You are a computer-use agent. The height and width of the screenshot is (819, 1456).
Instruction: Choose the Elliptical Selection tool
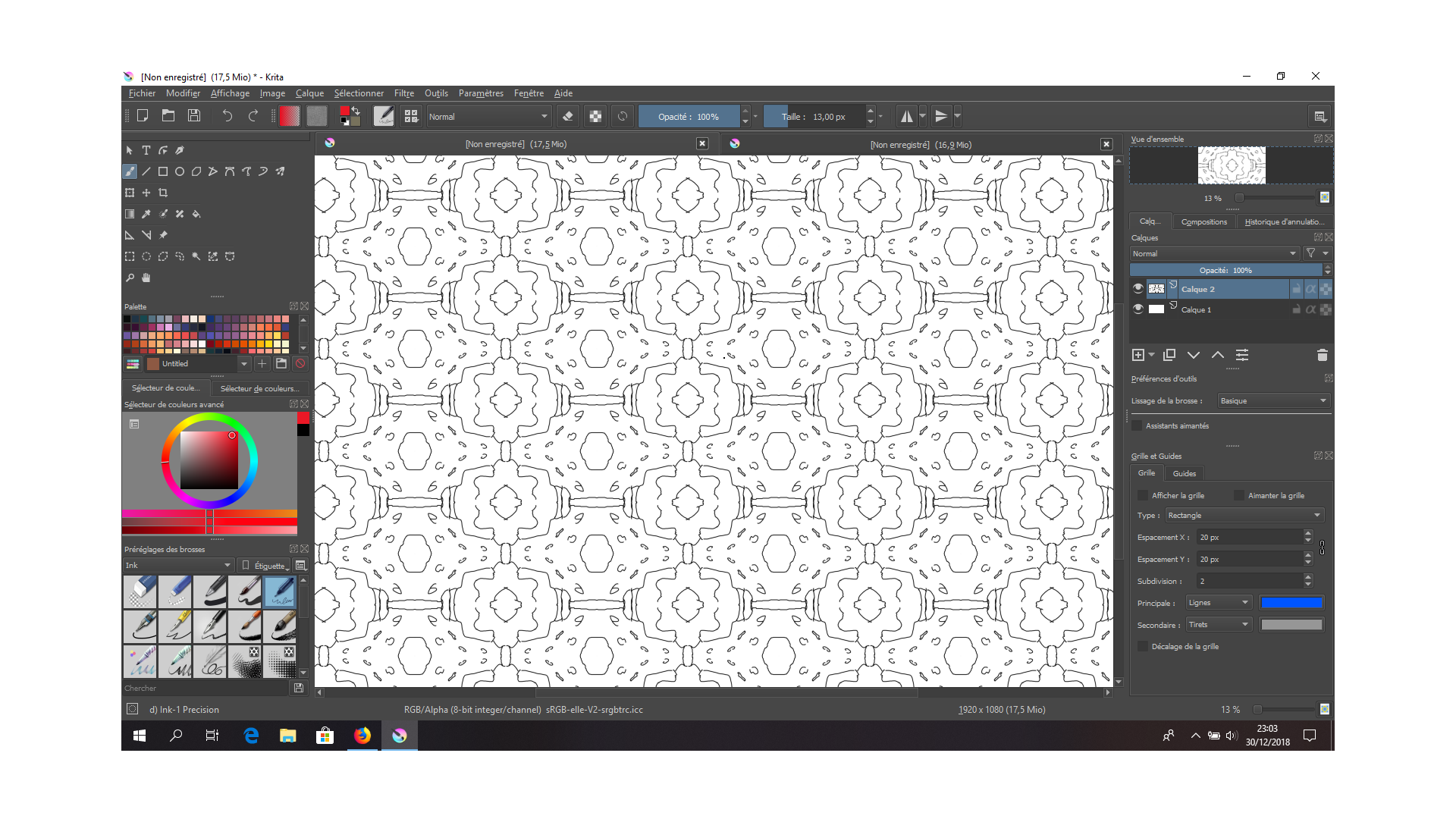click(x=146, y=256)
